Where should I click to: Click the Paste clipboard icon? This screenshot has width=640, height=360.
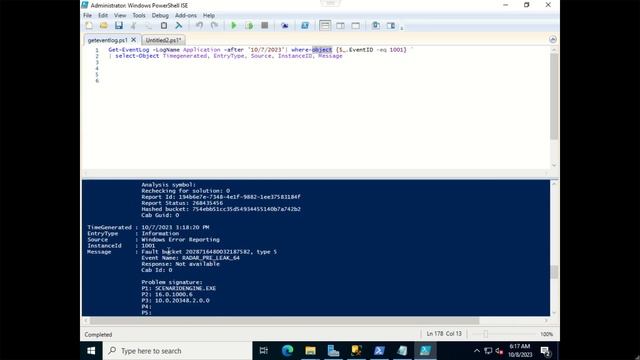(x=164, y=26)
